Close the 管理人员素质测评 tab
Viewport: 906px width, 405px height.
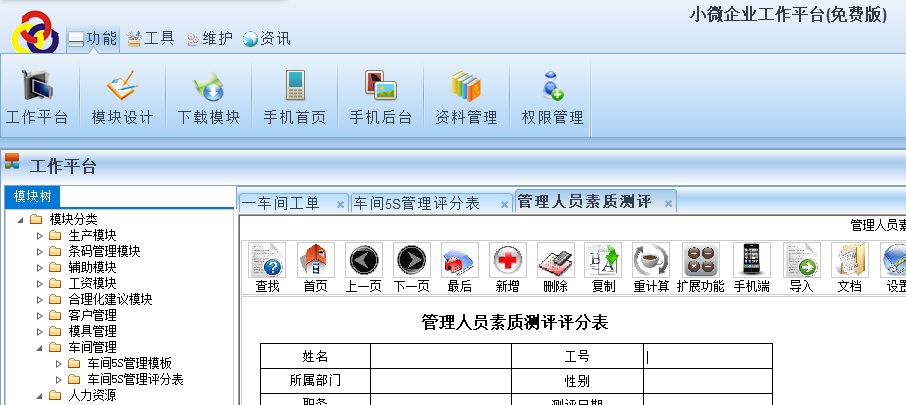[x=668, y=203]
